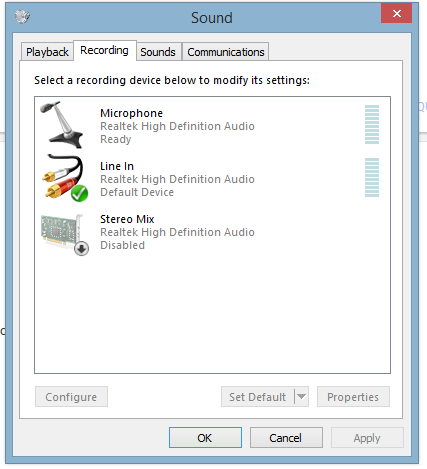Open device Properties button
Viewport: 427px width, 469px height.
coord(353,397)
